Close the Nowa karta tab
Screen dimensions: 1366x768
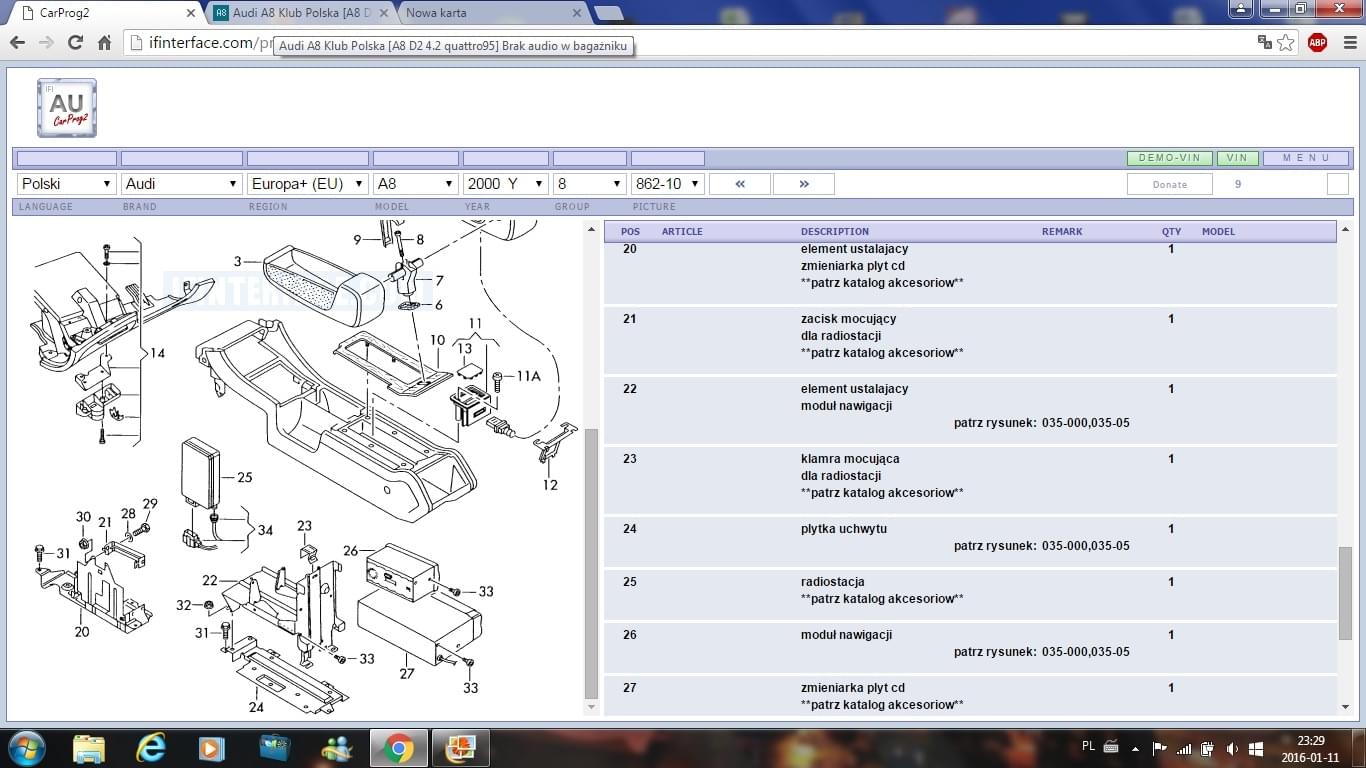(577, 13)
